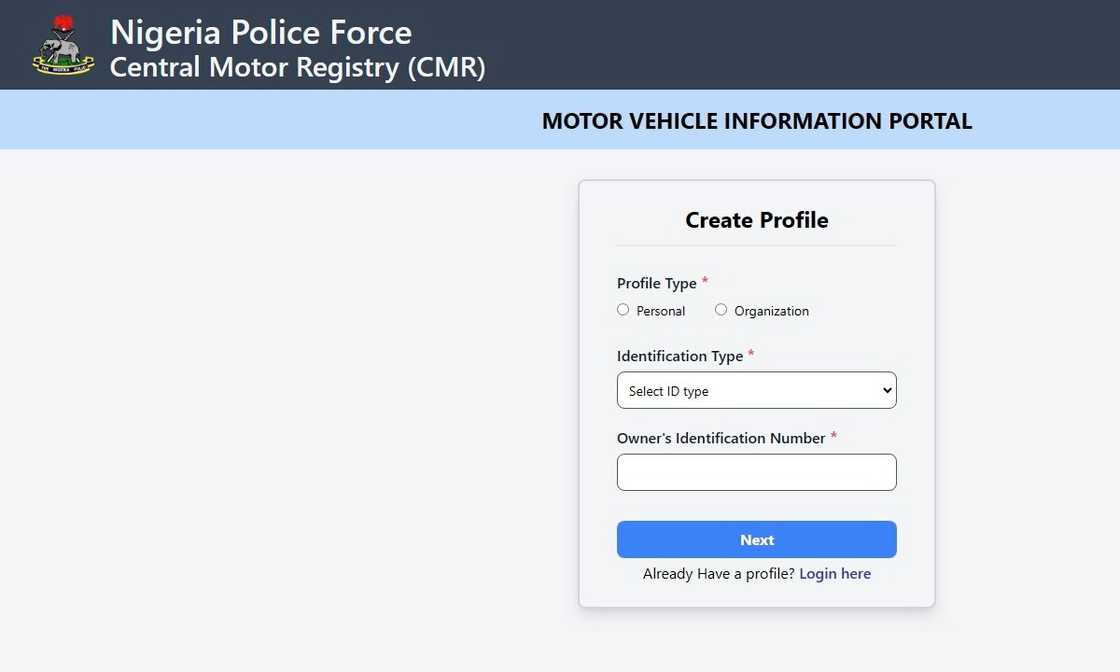1120x672 pixels.
Task: Click the 'Identification Type' field label
Action: click(679, 357)
